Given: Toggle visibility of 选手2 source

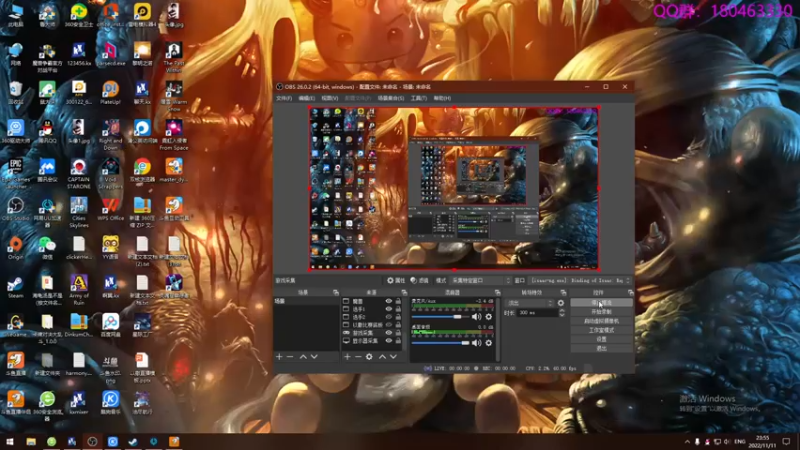Looking at the screenshot, I should 389,317.
